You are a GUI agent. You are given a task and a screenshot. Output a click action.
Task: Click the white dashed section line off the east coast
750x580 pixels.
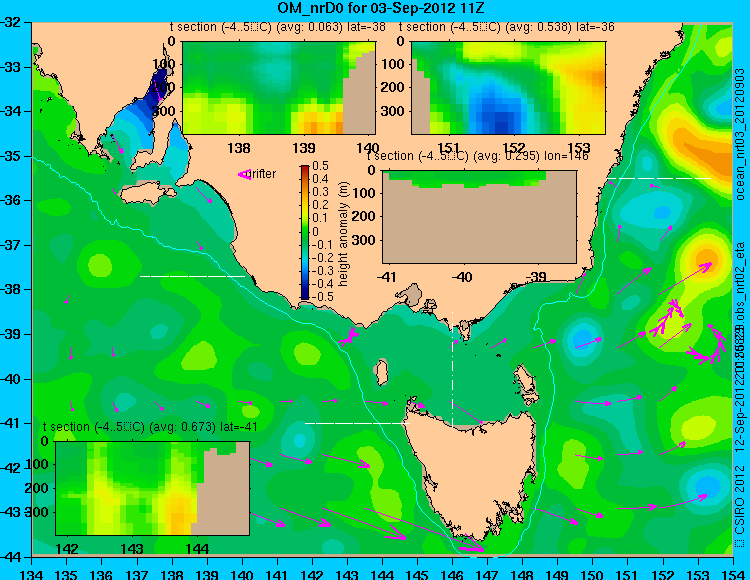tap(659, 178)
